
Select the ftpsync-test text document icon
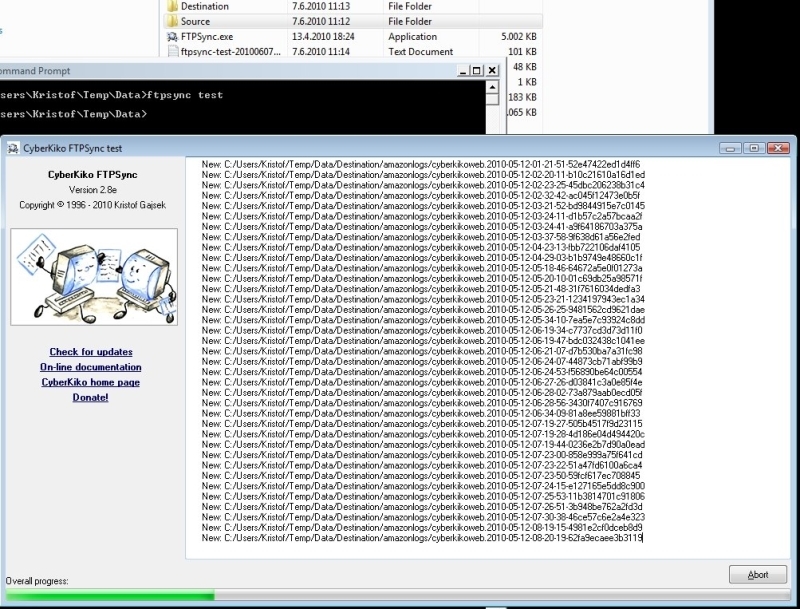point(173,51)
